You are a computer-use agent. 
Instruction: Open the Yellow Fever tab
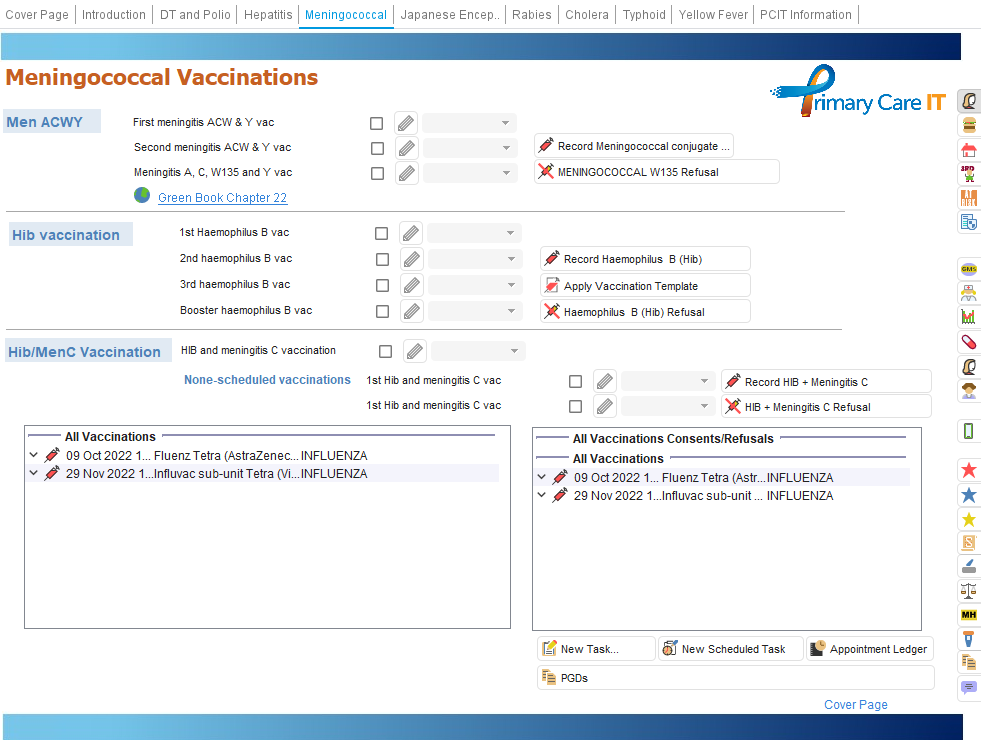click(x=712, y=15)
